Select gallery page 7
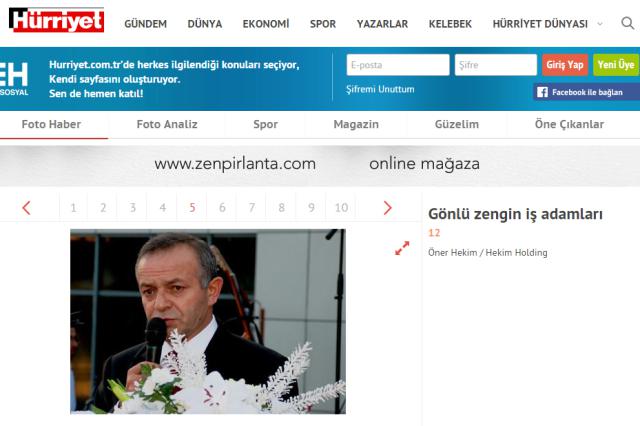 [252, 208]
